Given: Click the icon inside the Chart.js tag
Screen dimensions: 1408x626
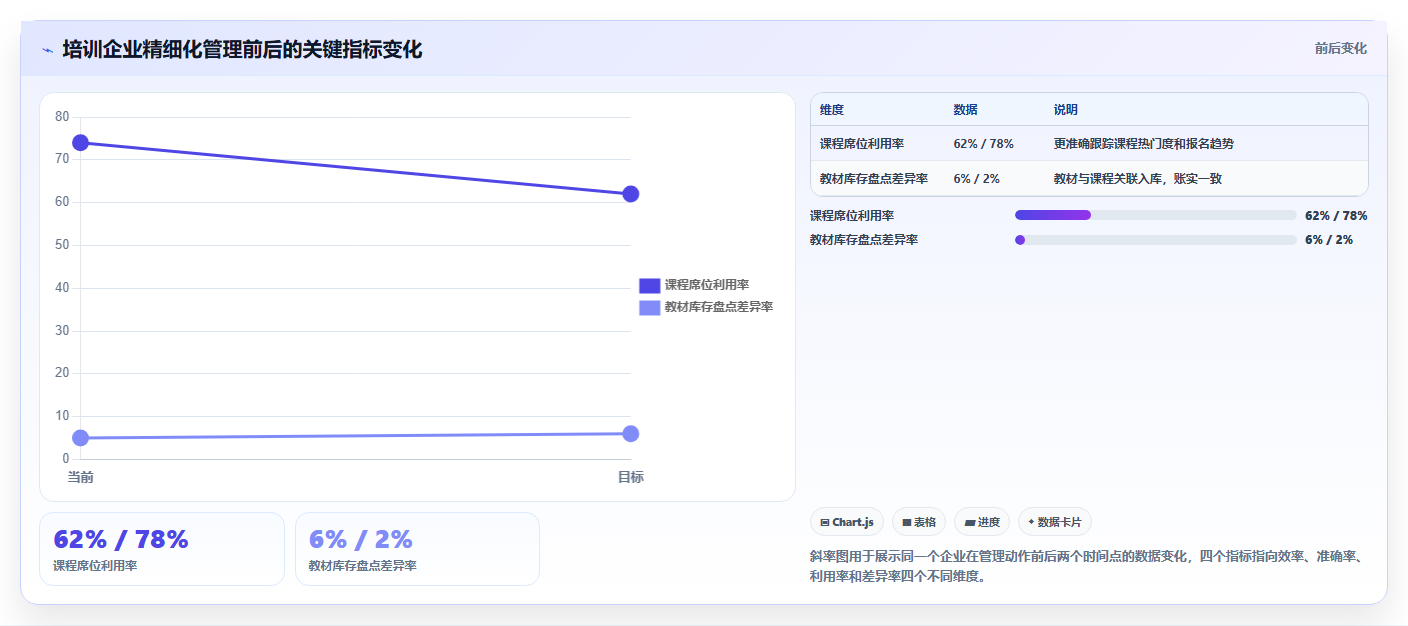Looking at the screenshot, I should tap(825, 522).
